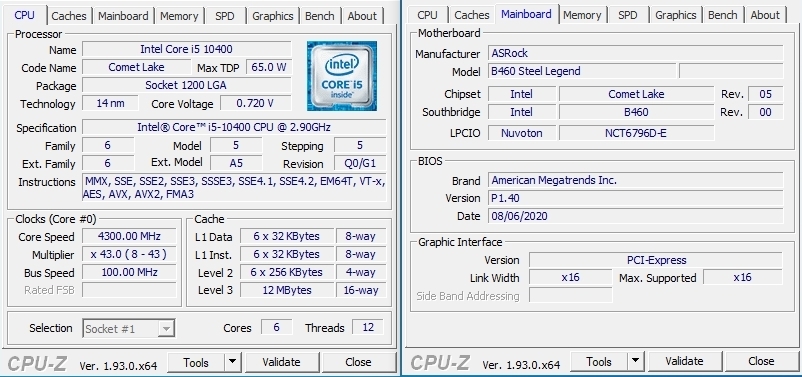
Task: Click the Package value Socket 1200 LGA
Action: pos(187,85)
